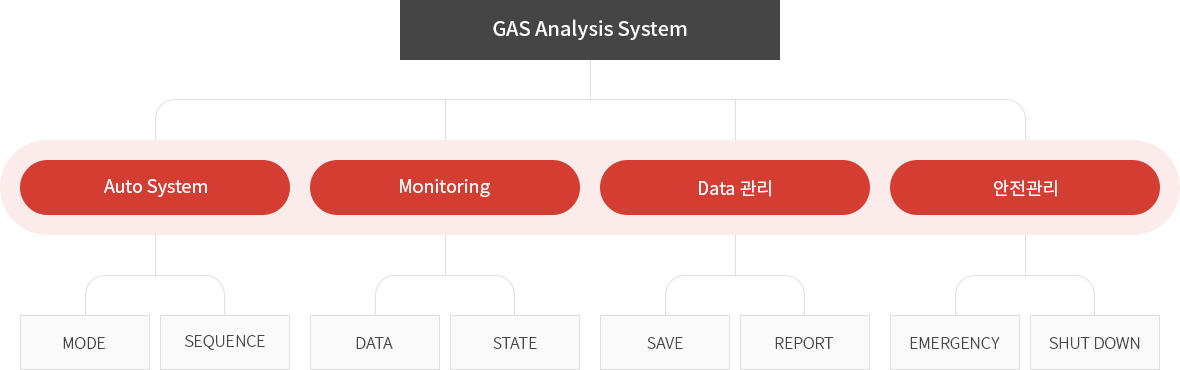
Task: Choose the Data 관리 pill
Action: coord(734,187)
